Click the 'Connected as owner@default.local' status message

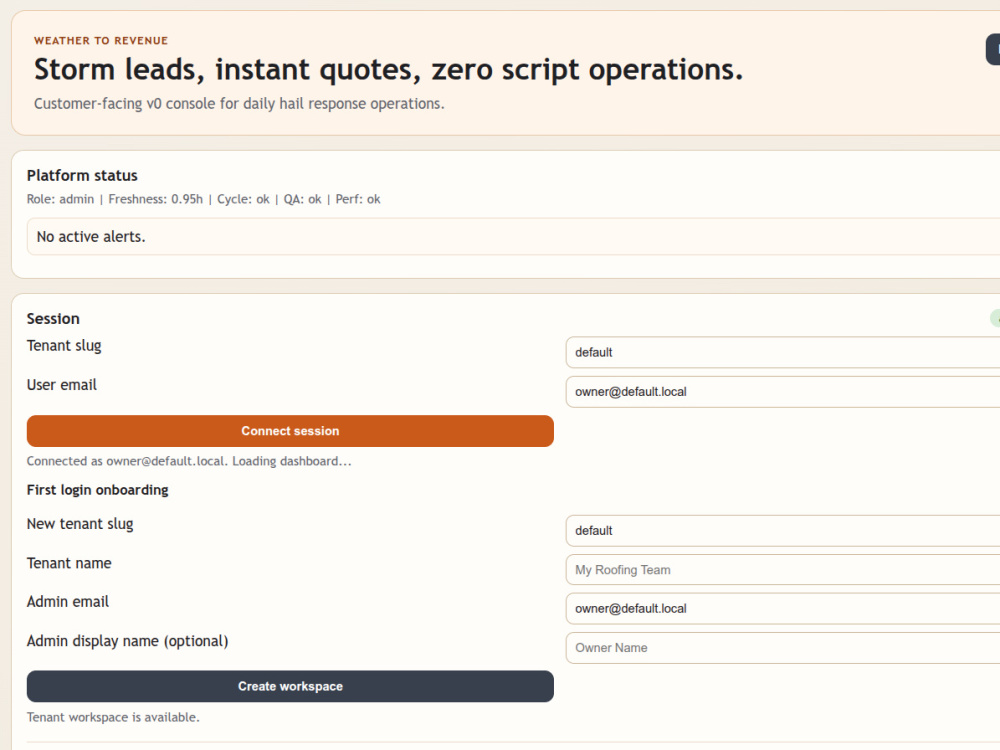click(x=189, y=461)
